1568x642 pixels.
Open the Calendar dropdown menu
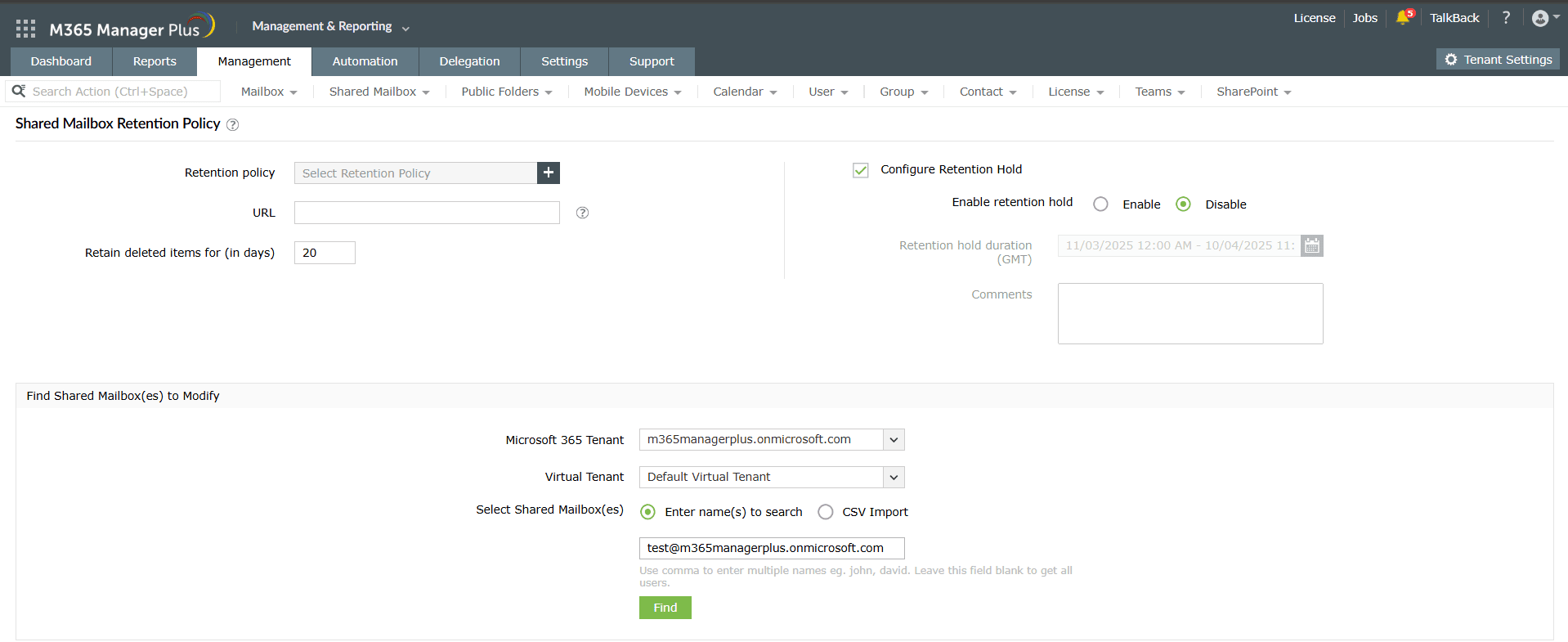[745, 92]
